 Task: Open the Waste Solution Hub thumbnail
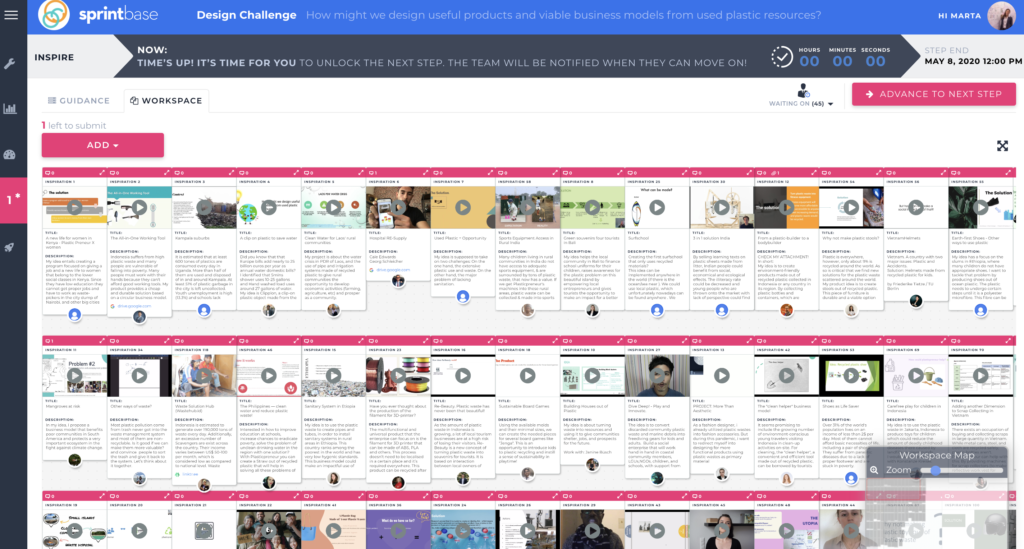tap(204, 375)
